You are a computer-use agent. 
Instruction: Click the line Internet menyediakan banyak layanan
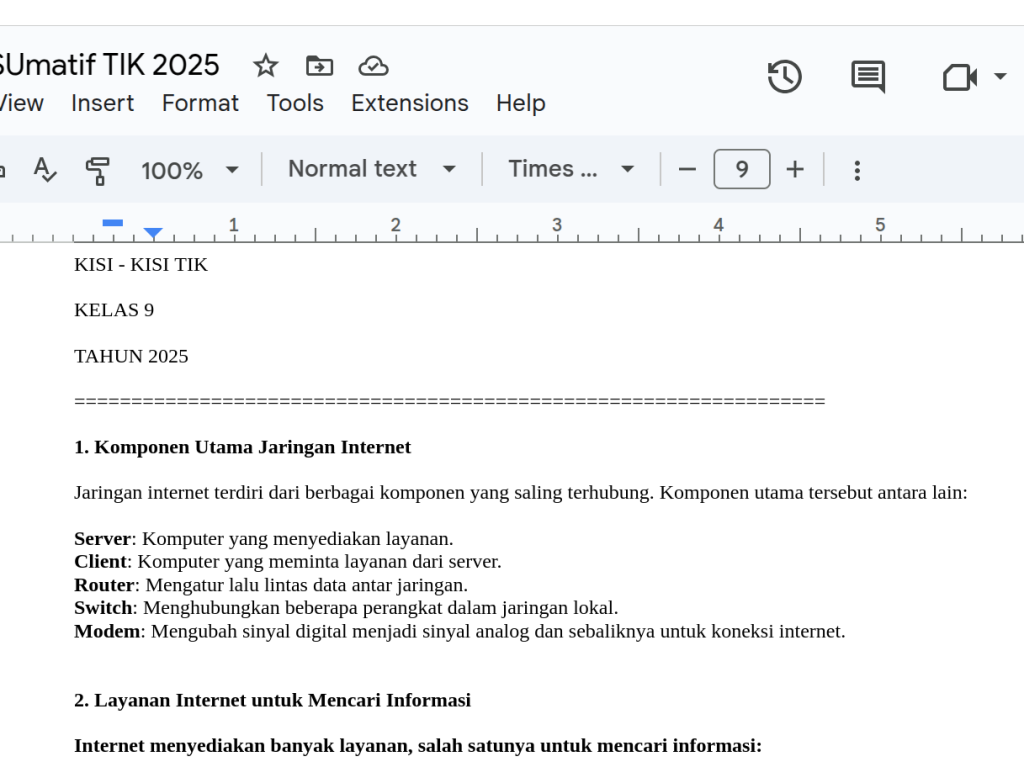418,746
